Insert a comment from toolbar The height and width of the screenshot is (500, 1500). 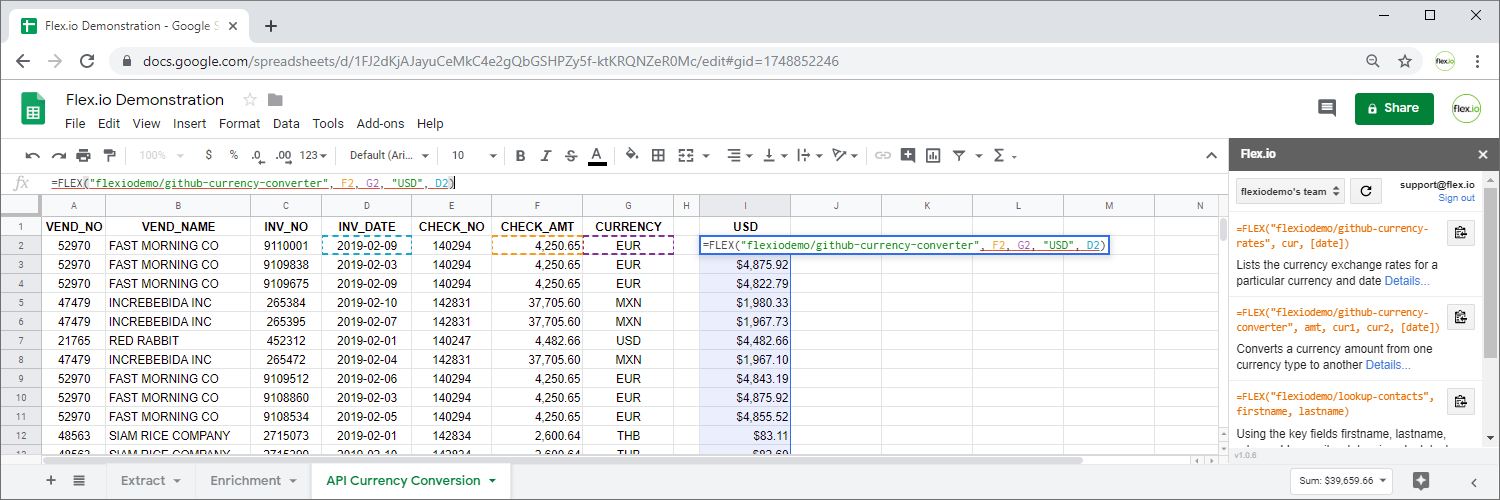point(908,155)
